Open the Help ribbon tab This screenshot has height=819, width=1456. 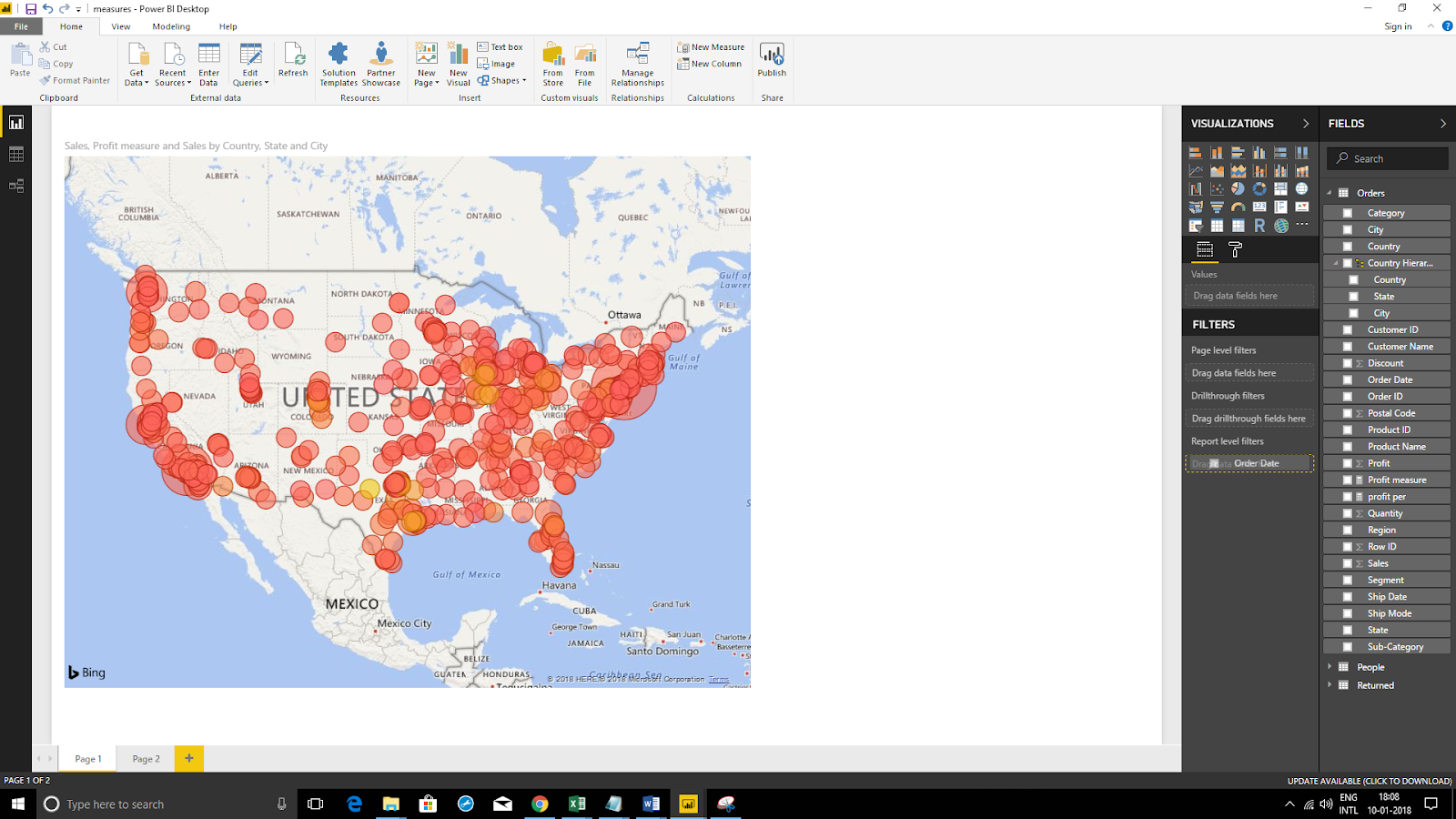[x=228, y=26]
